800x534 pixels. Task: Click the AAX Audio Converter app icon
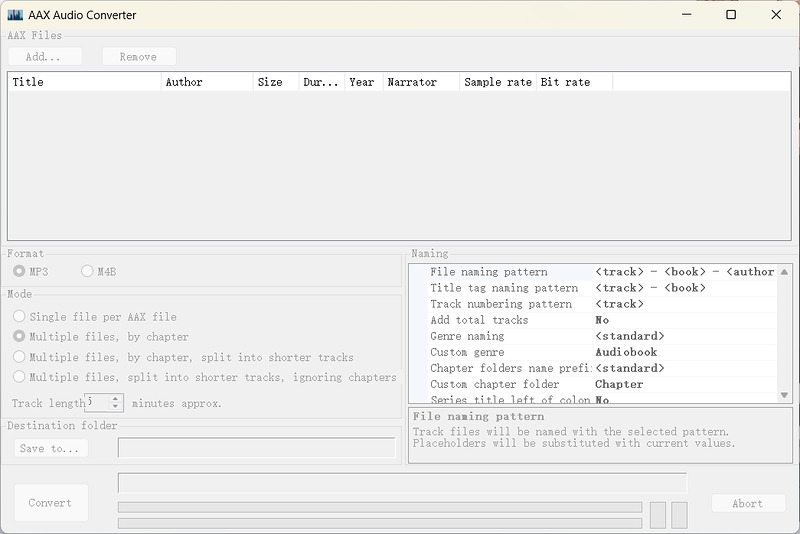coord(15,15)
